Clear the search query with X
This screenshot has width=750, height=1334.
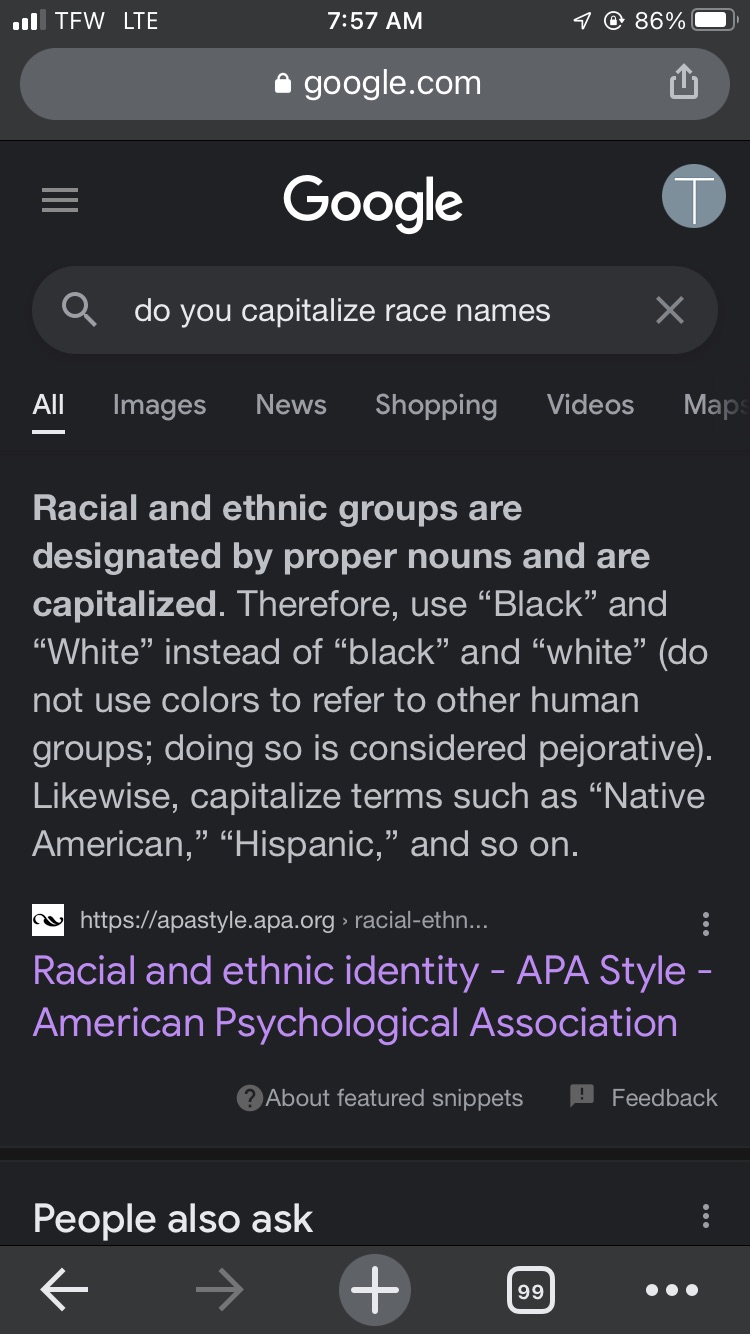point(669,310)
